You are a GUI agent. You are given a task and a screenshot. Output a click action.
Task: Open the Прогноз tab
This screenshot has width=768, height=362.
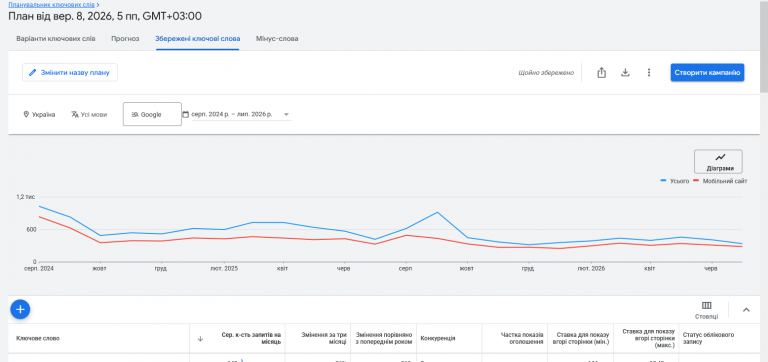(125, 39)
